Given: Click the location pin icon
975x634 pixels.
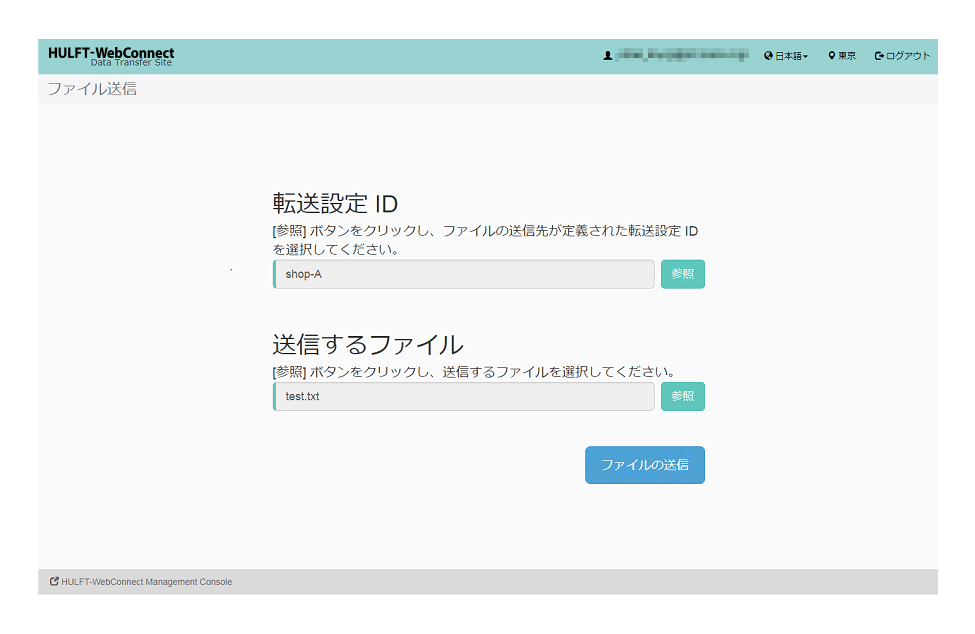Looking at the screenshot, I should [x=831, y=56].
